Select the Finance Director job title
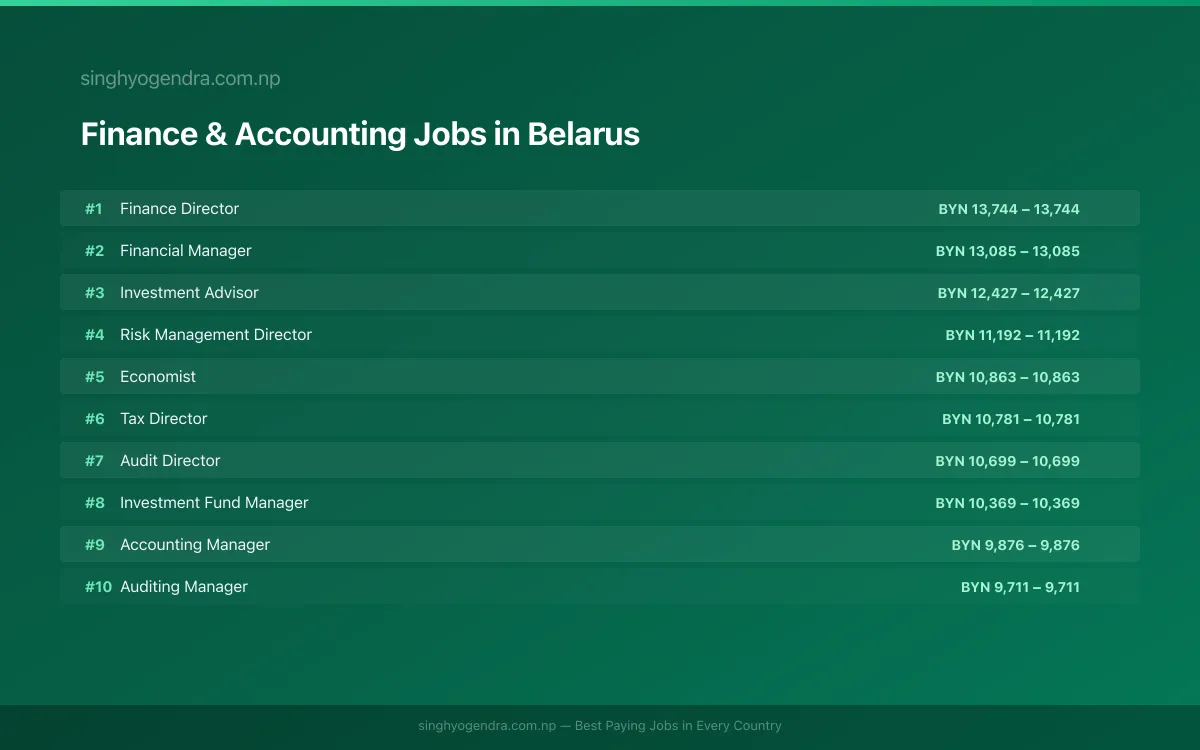This screenshot has height=750, width=1200. (x=180, y=209)
